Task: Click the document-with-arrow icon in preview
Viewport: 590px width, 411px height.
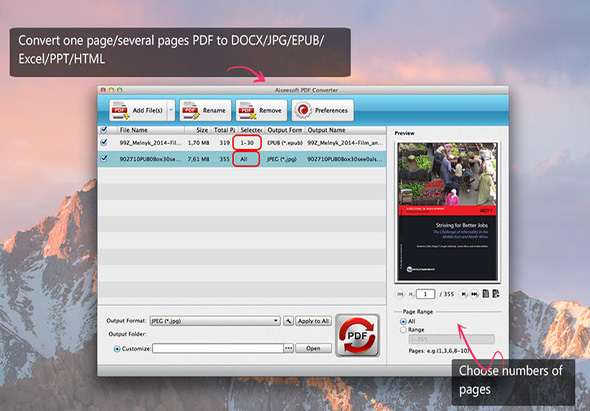Action: pos(496,293)
